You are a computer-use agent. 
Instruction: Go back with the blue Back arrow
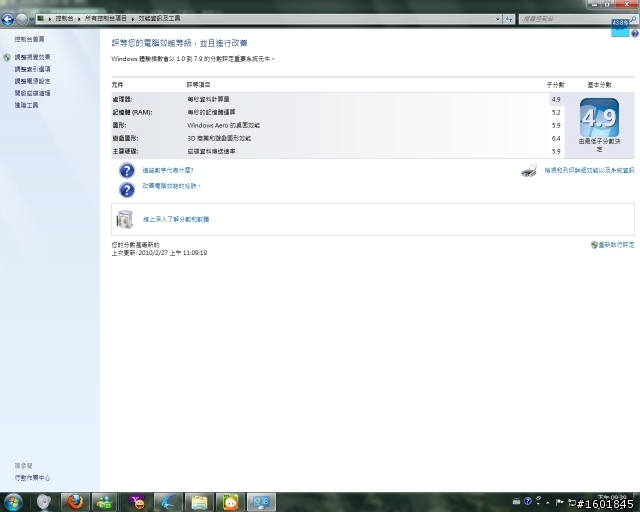point(7,19)
